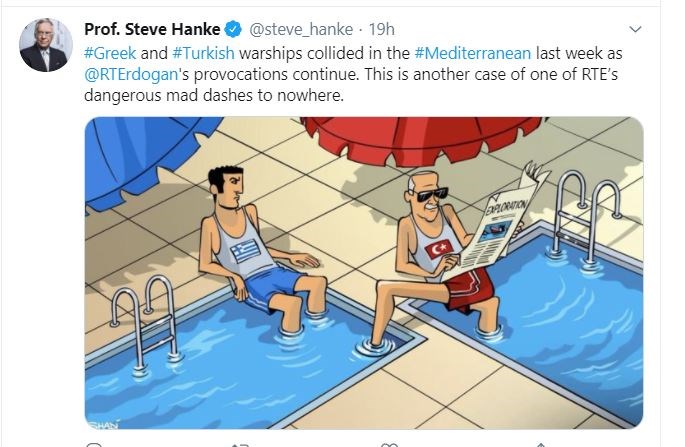The width and height of the screenshot is (685, 447).
Task: Open the #Turkish hashtag
Action: [204, 53]
